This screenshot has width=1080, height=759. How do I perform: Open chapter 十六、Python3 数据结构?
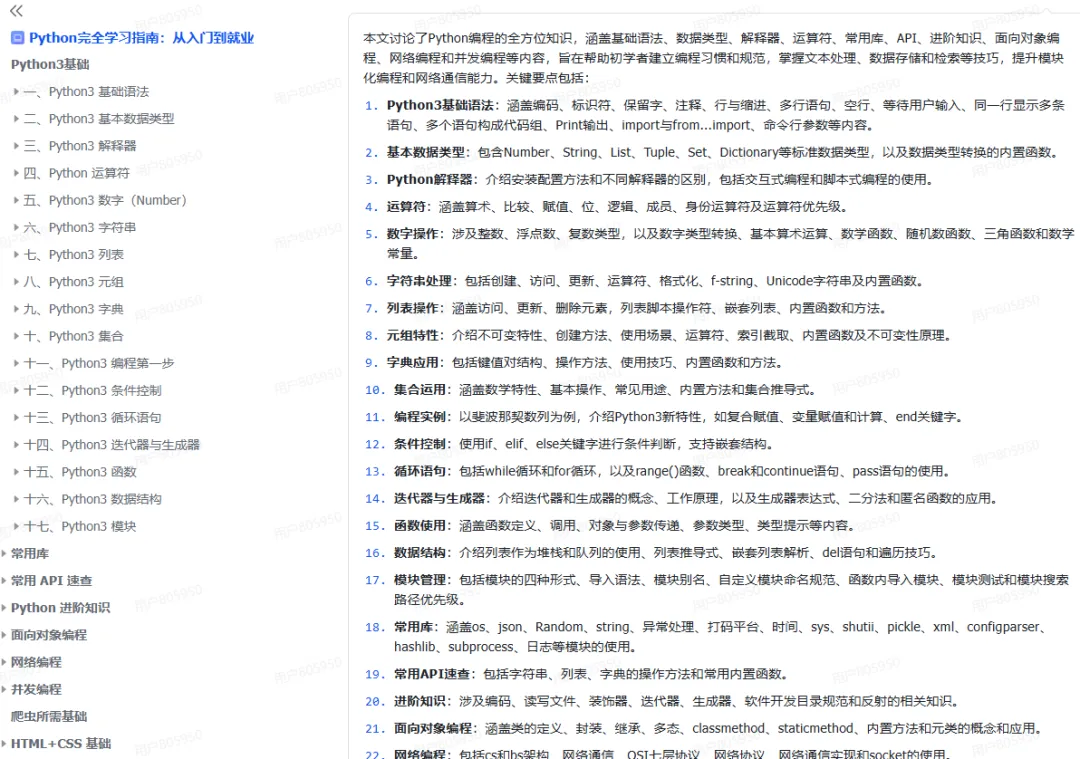pos(92,499)
